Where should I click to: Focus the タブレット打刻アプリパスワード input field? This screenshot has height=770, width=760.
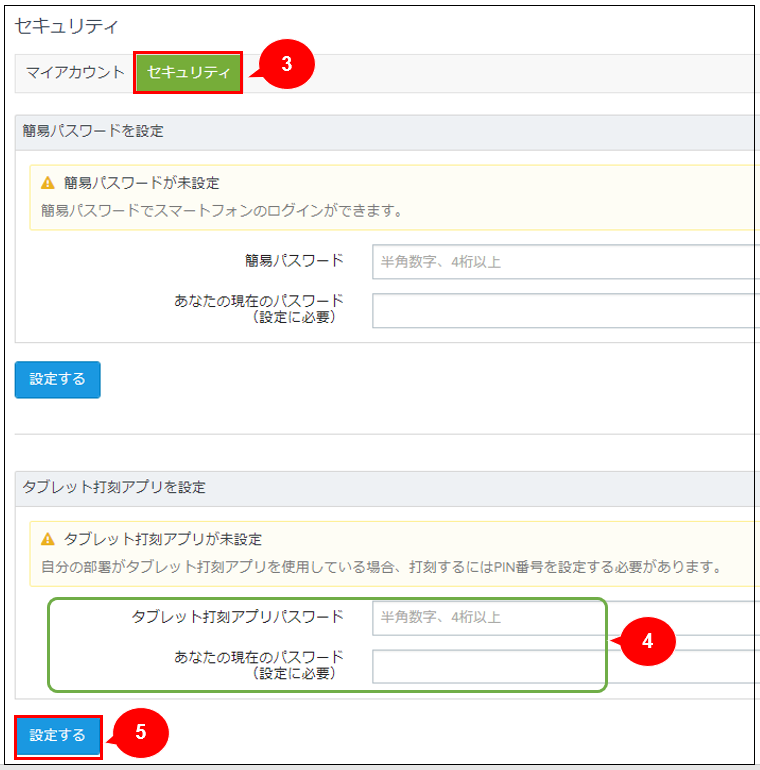tap(565, 617)
